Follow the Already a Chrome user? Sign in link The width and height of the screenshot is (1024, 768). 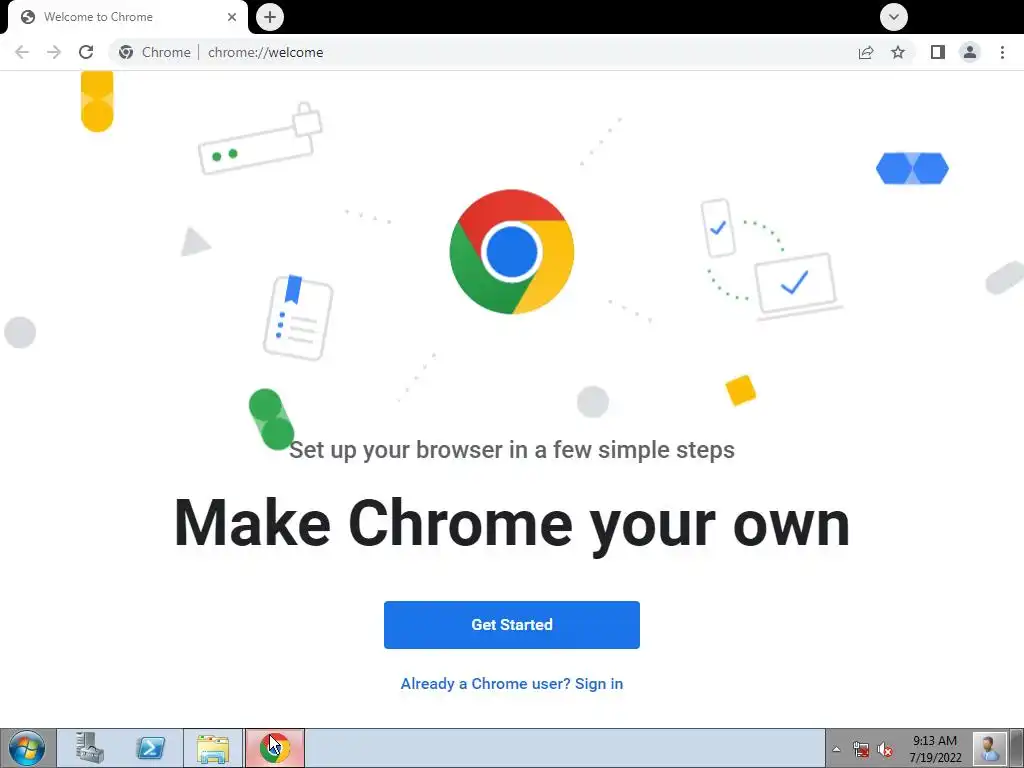(x=512, y=684)
